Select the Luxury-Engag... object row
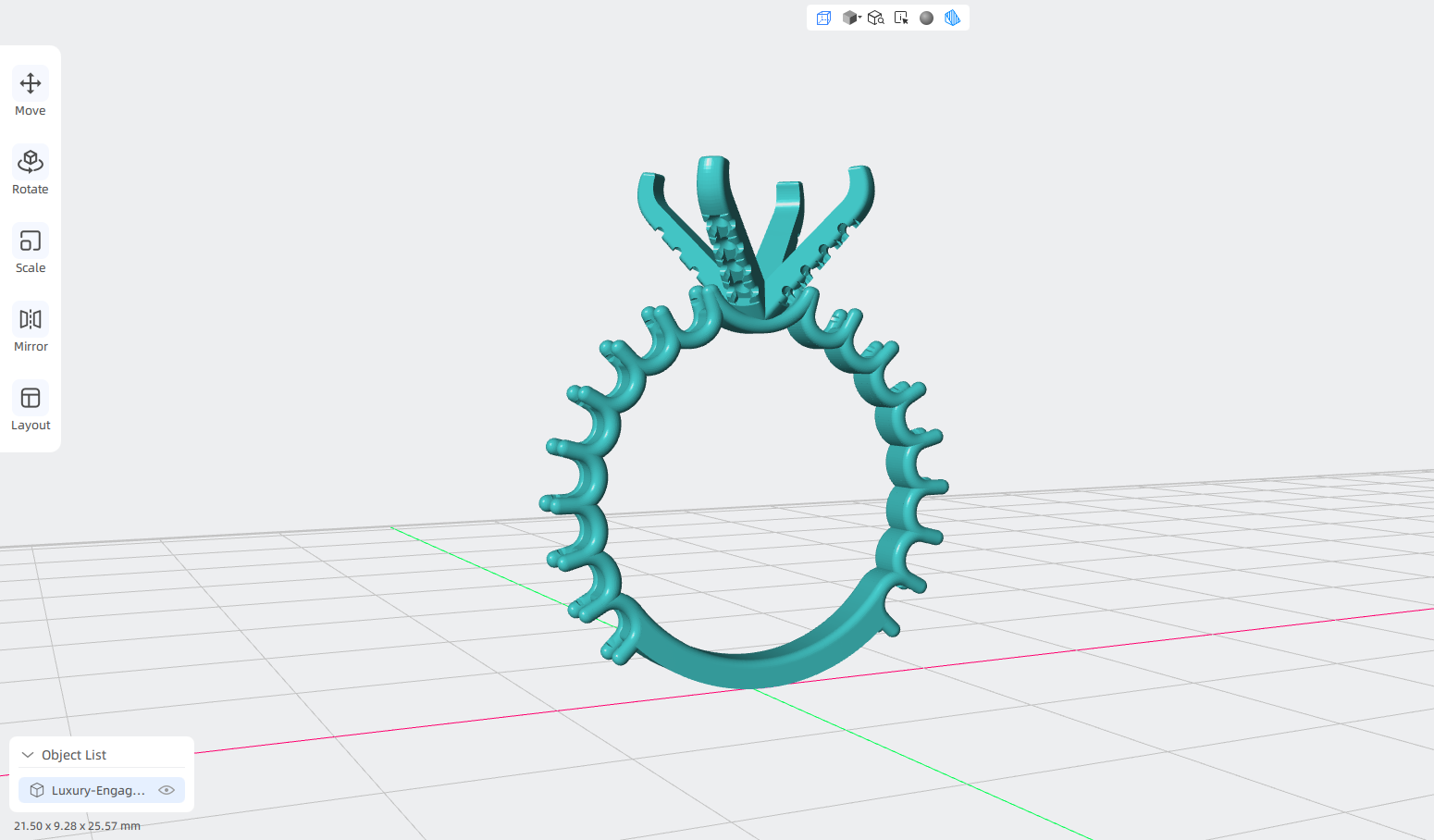The width and height of the screenshot is (1434, 840). coord(102,790)
